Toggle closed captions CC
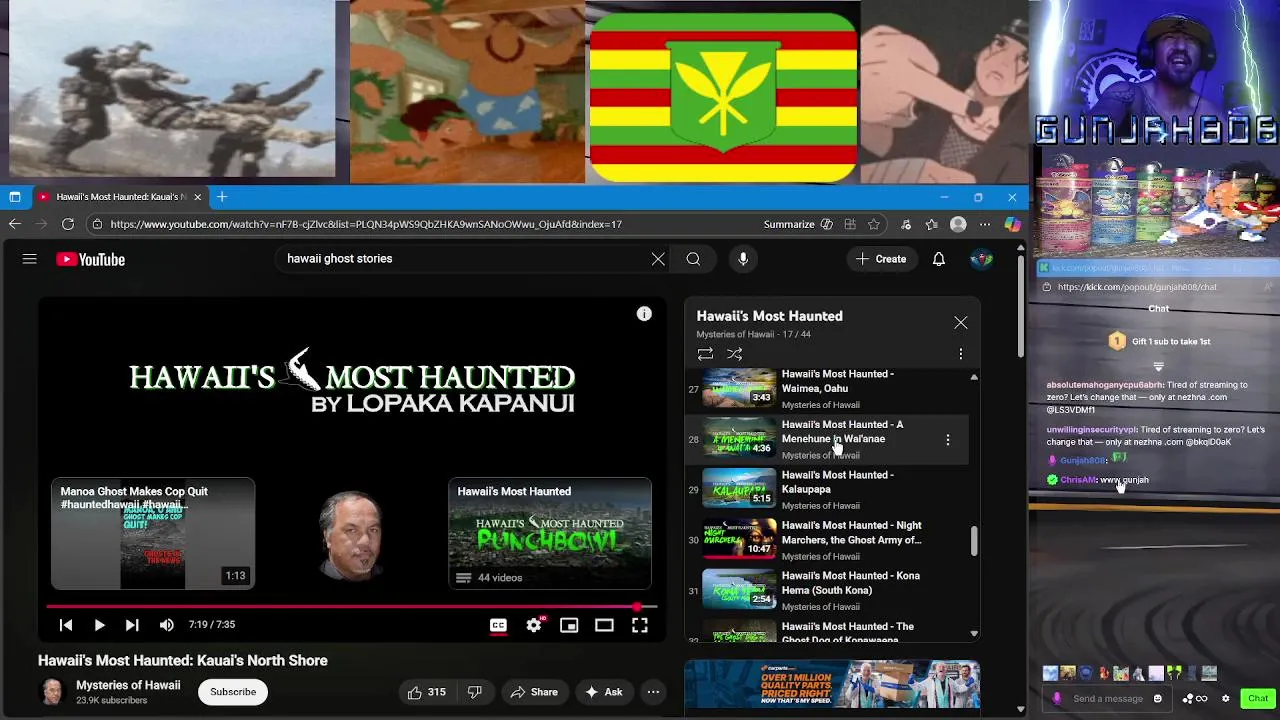Image resolution: width=1280 pixels, height=720 pixels. coord(498,625)
